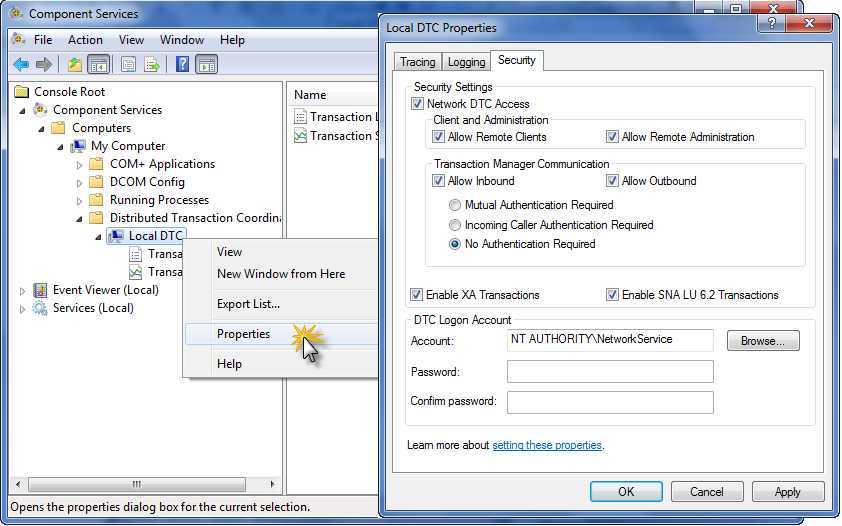Screen dimensions: 842x526
Task: Select Incoming Caller Authentication Required
Action: pyautogui.click(x=455, y=225)
